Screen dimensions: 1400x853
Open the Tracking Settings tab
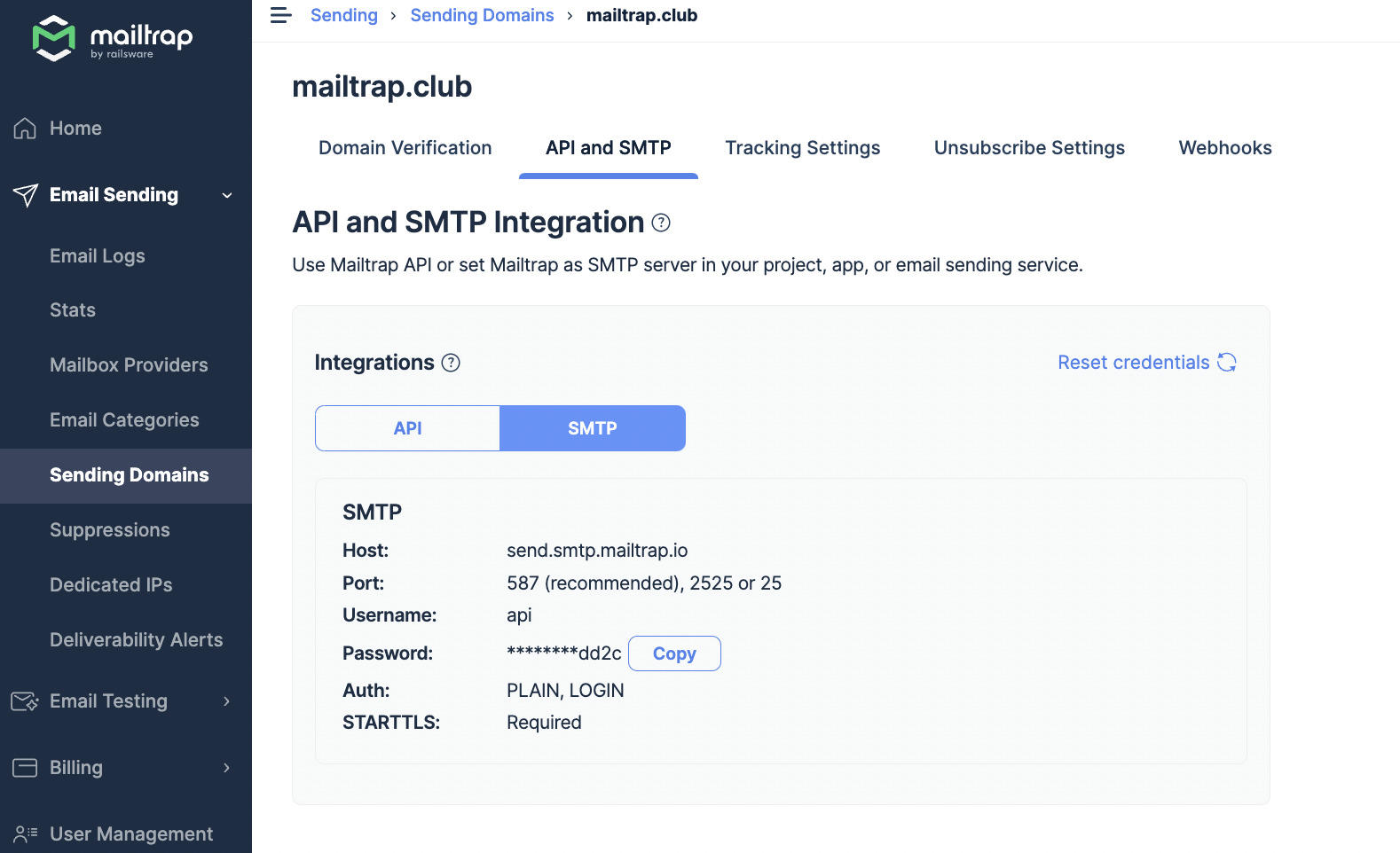803,148
